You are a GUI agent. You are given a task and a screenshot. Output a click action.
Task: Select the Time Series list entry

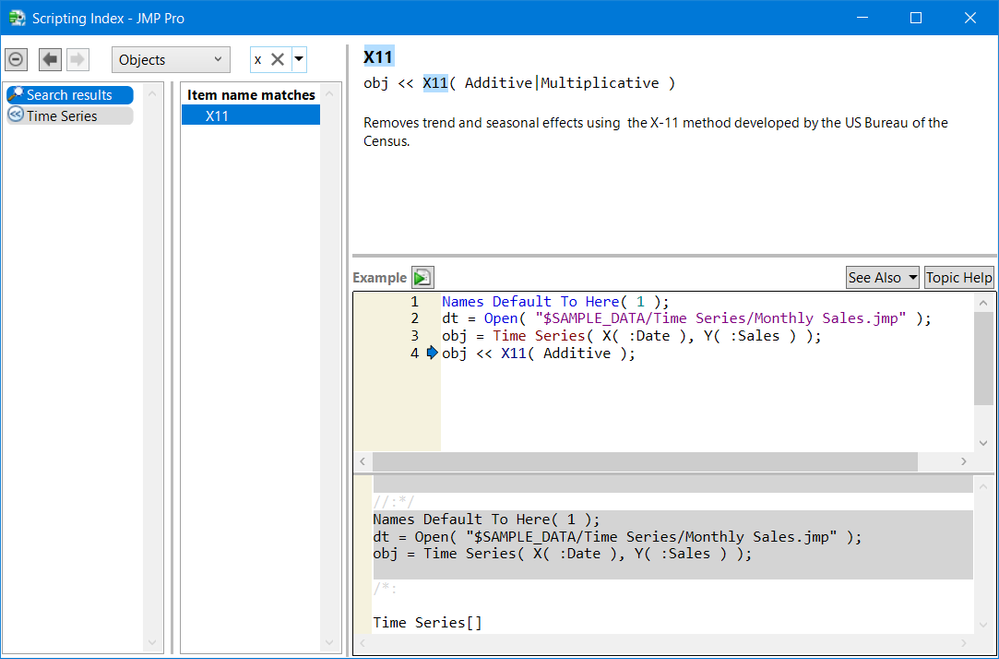(62, 116)
